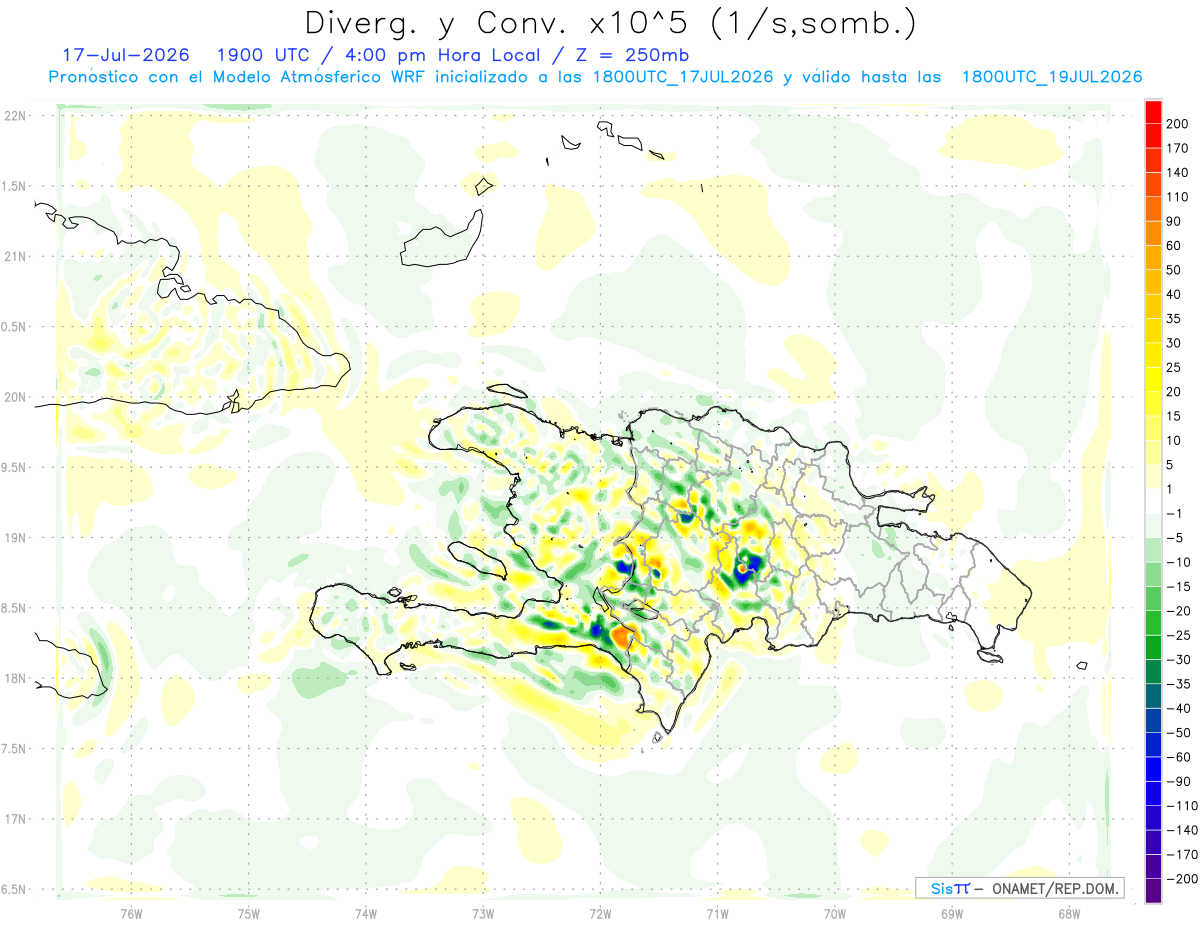Click the '74W' longitude label
Image resolution: width=1200 pixels, height=927 pixels.
click(366, 915)
